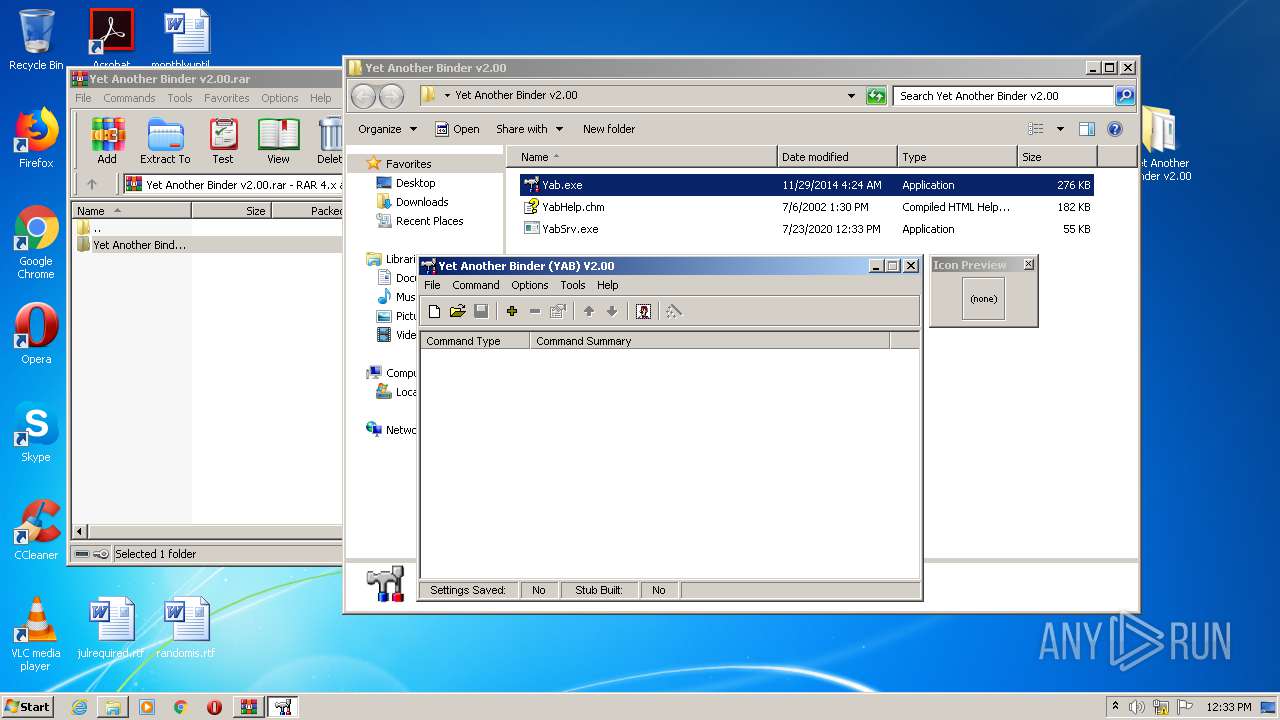Sort by the Size column in Explorer
This screenshot has height=720, width=1280.
[x=1057, y=157]
